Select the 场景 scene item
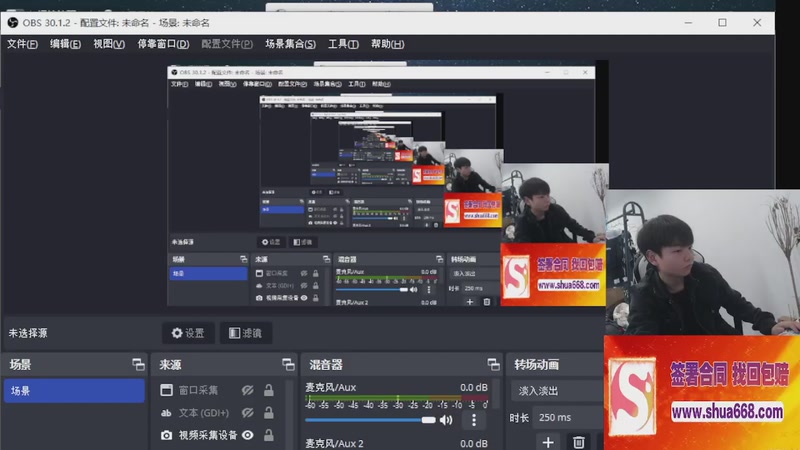The width and height of the screenshot is (800, 450). 74,391
